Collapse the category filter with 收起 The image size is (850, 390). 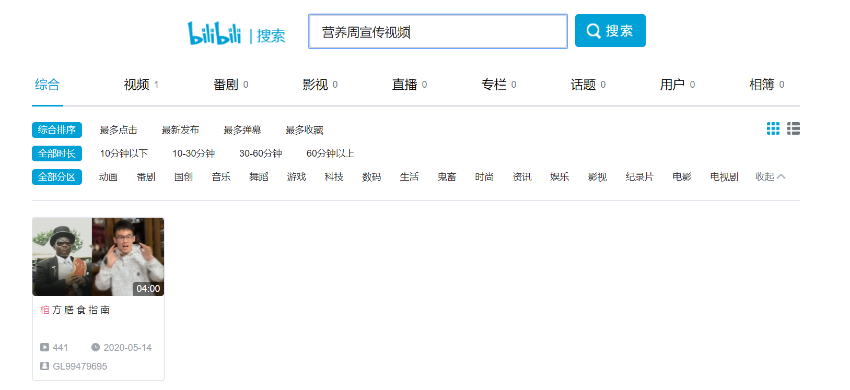(x=770, y=177)
